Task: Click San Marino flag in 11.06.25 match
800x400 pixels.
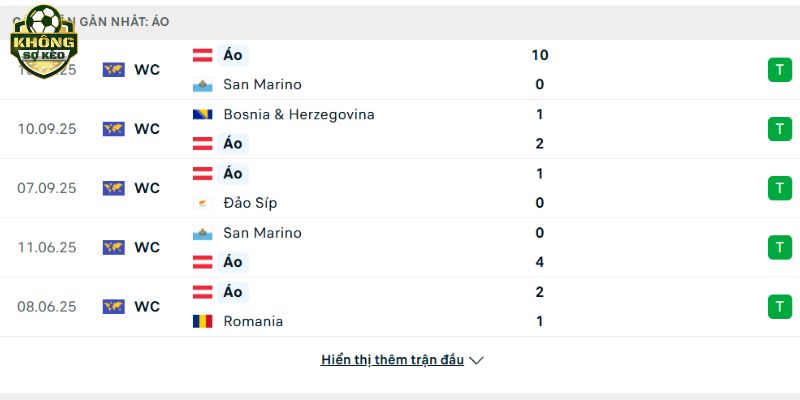Action: pyautogui.click(x=202, y=233)
